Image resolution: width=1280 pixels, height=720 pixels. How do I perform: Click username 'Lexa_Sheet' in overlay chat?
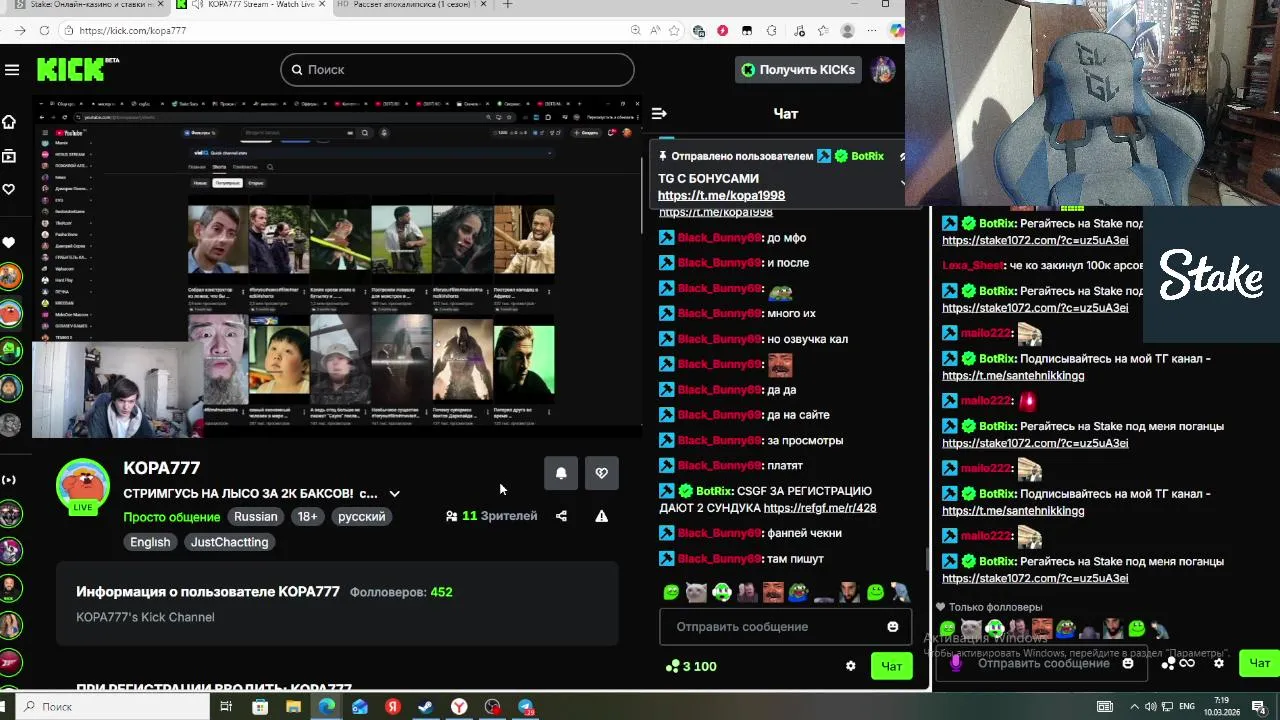(973, 265)
